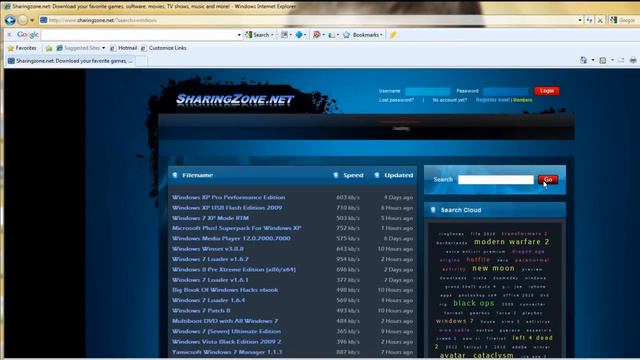Viewport: 640px width, 360px height.
Task: Click the Add to Favorites Bar icon
Action: 49,48
